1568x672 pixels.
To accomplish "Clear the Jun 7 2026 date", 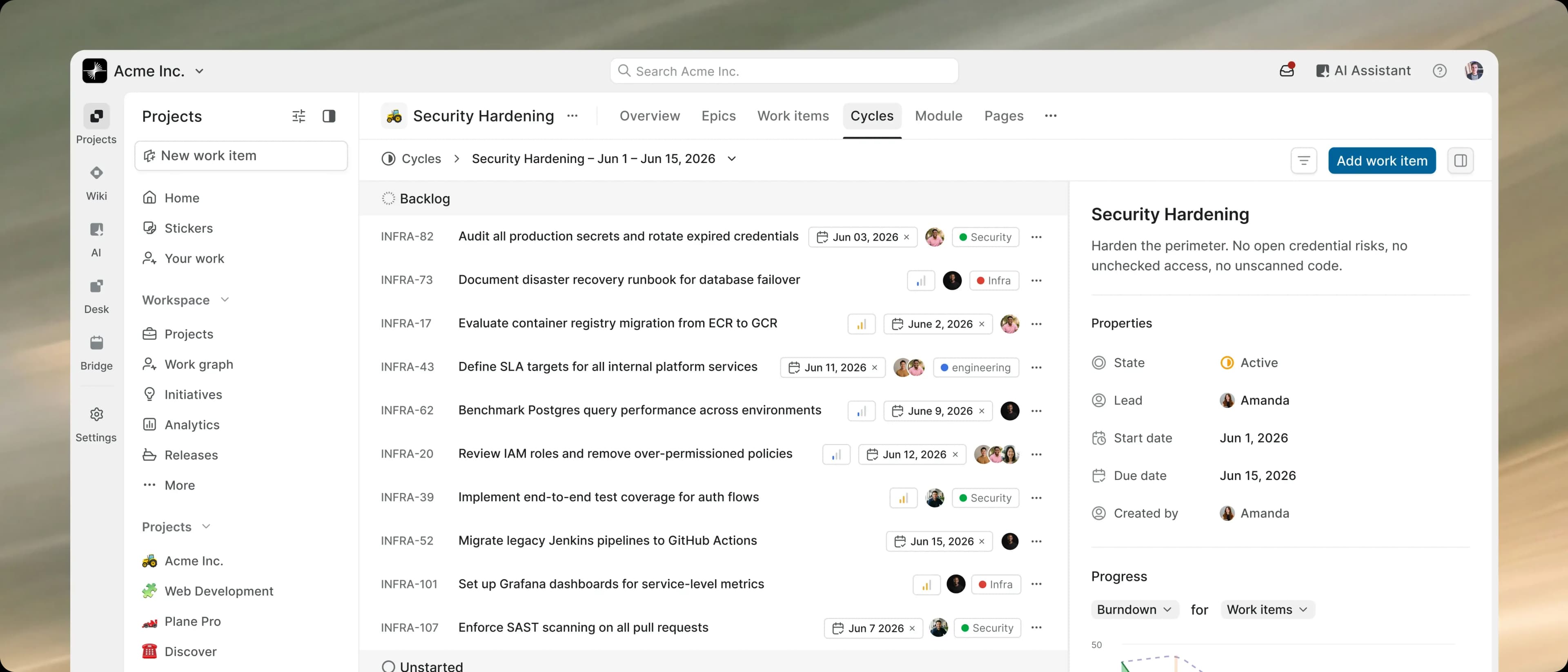I will [x=912, y=628].
